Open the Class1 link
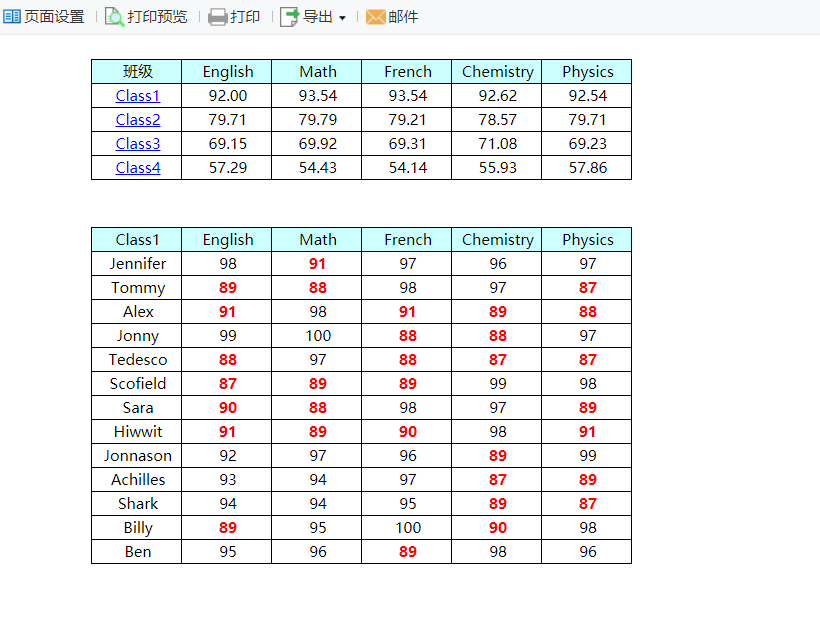The image size is (820, 641). (x=138, y=96)
